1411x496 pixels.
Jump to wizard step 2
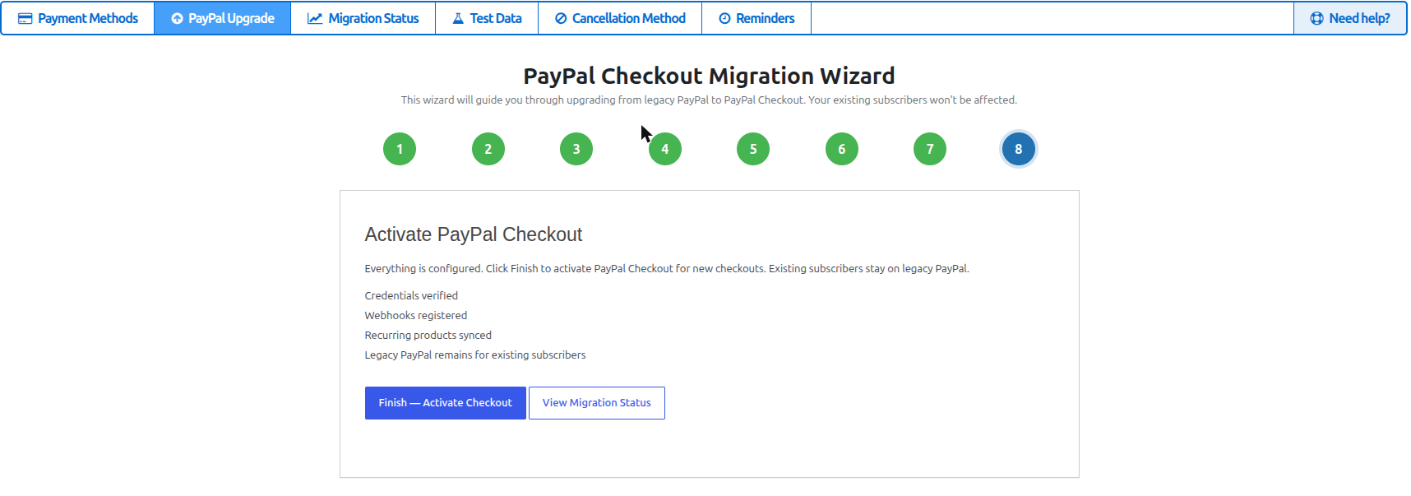click(488, 149)
